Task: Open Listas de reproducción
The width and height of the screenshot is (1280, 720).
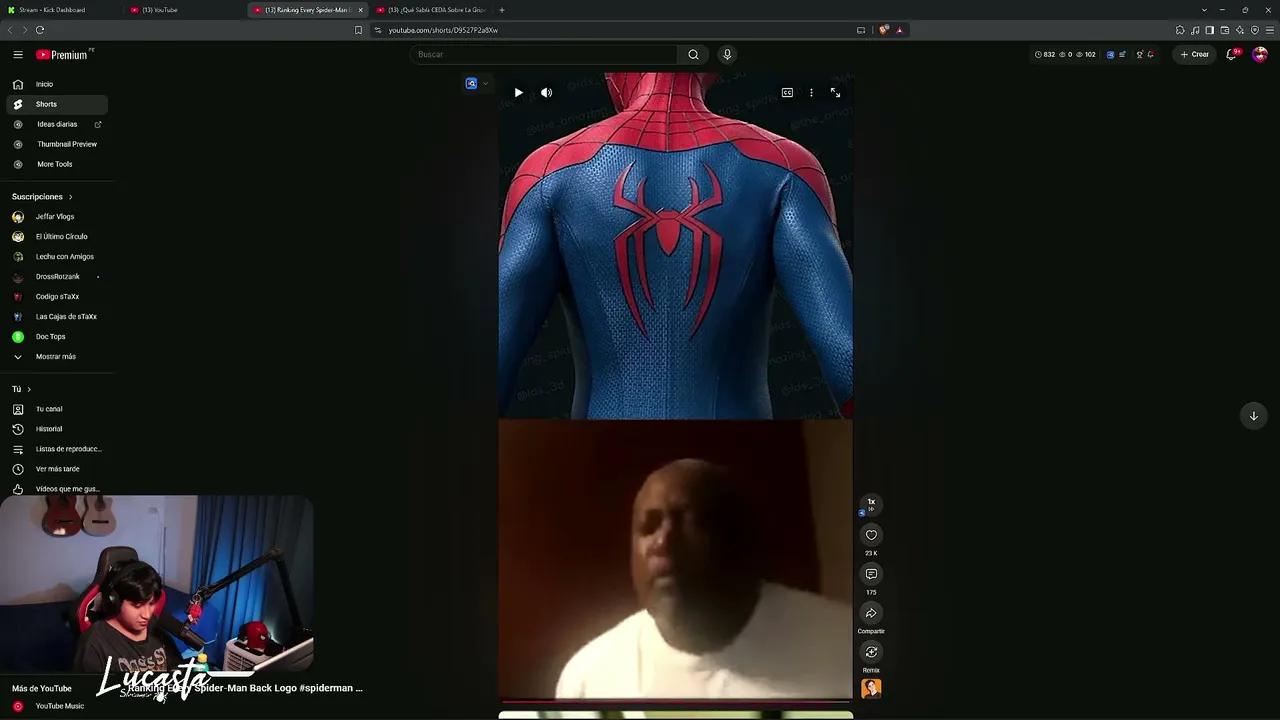Action: pos(57,449)
